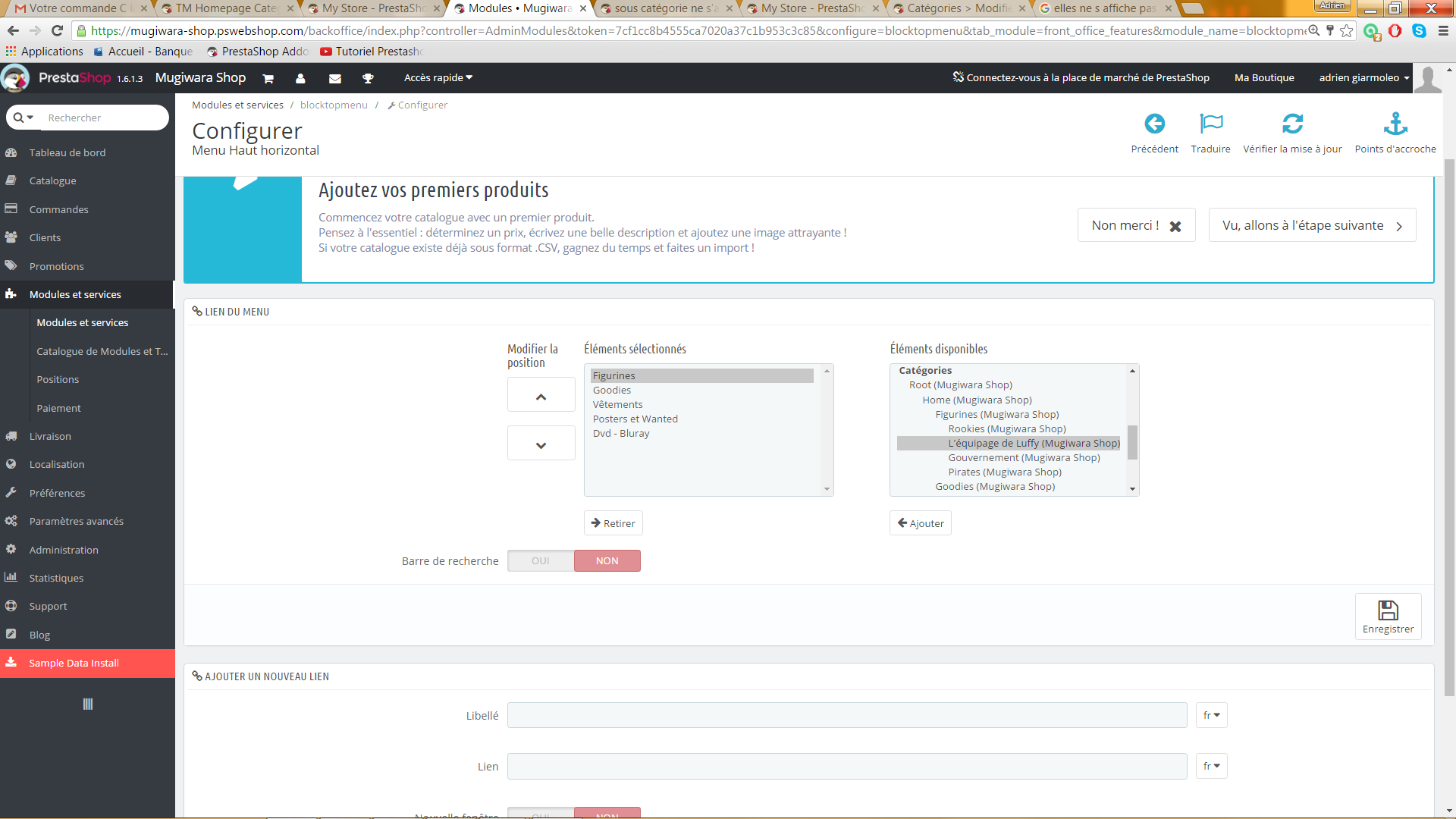Click the Traduire flag icon
The image size is (1456, 819).
(x=1211, y=124)
